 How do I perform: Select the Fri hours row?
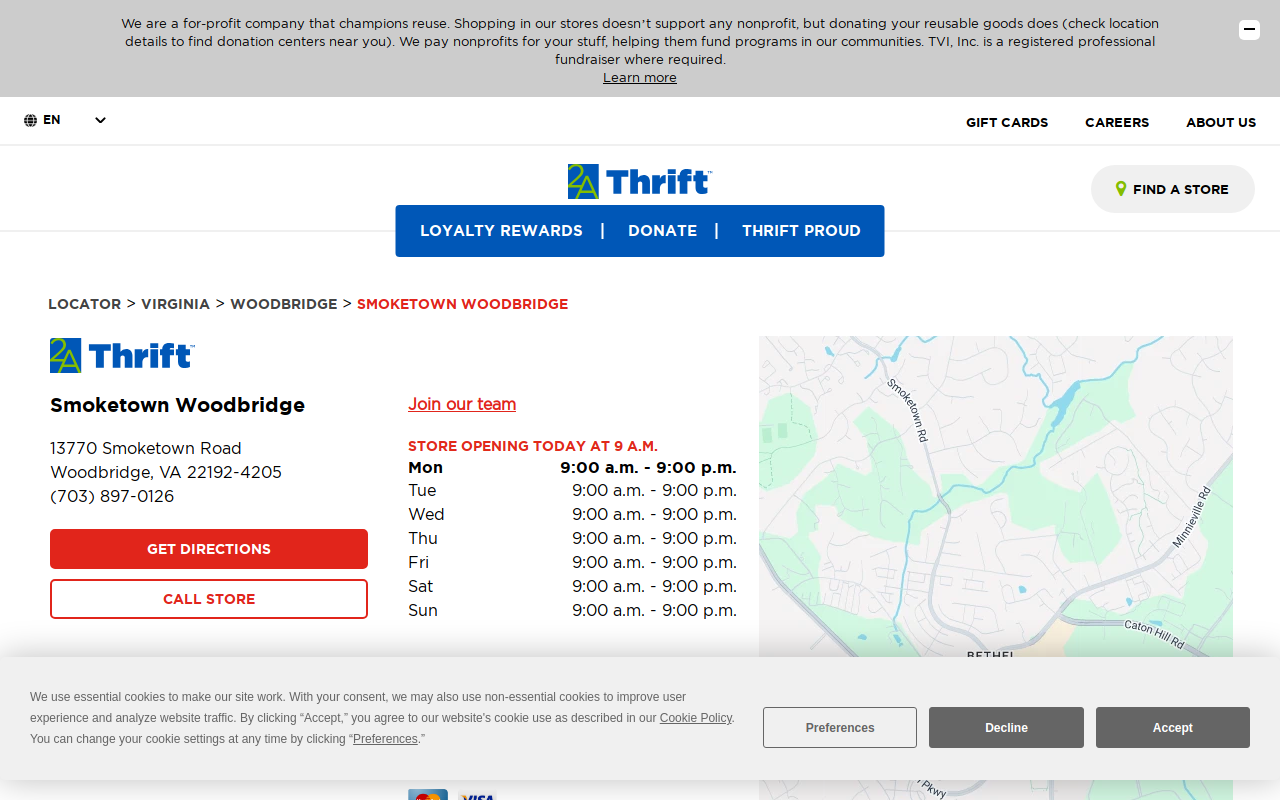click(572, 562)
